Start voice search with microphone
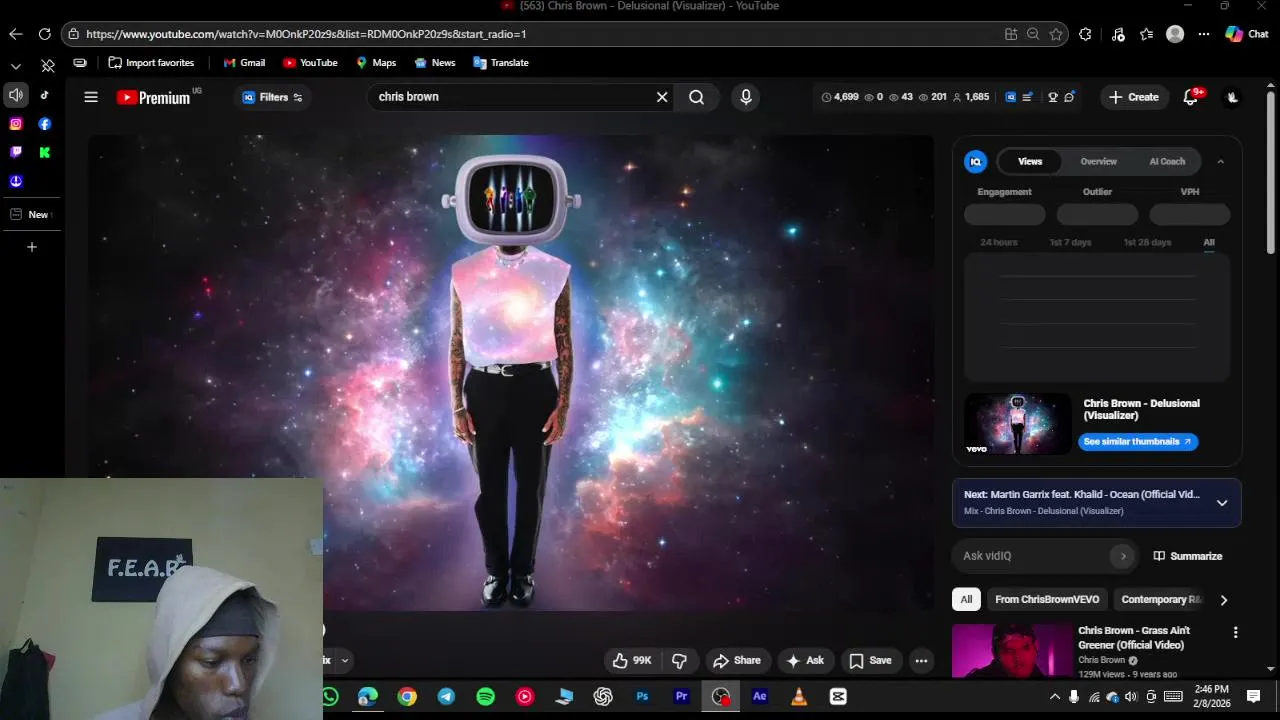 tap(745, 97)
